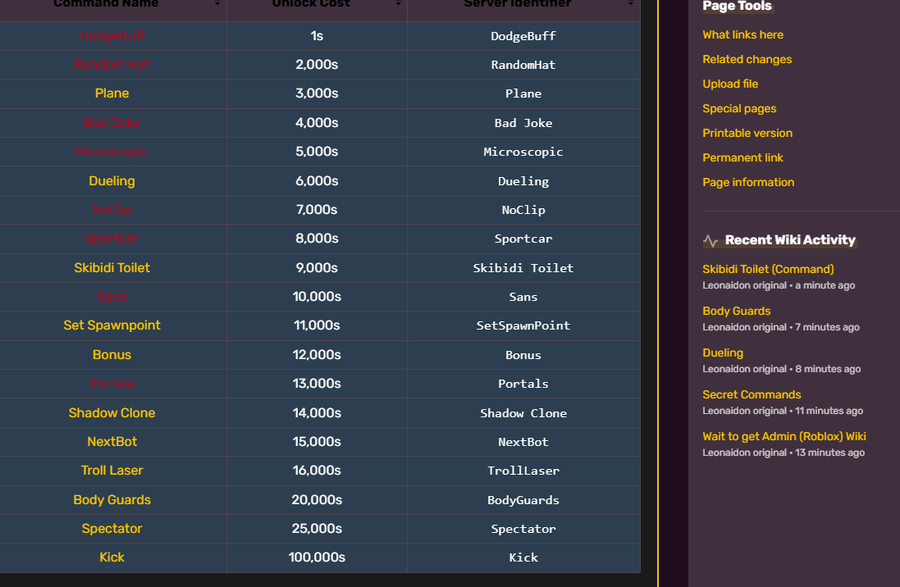Follow the Shadow Clone command link

coord(112,413)
